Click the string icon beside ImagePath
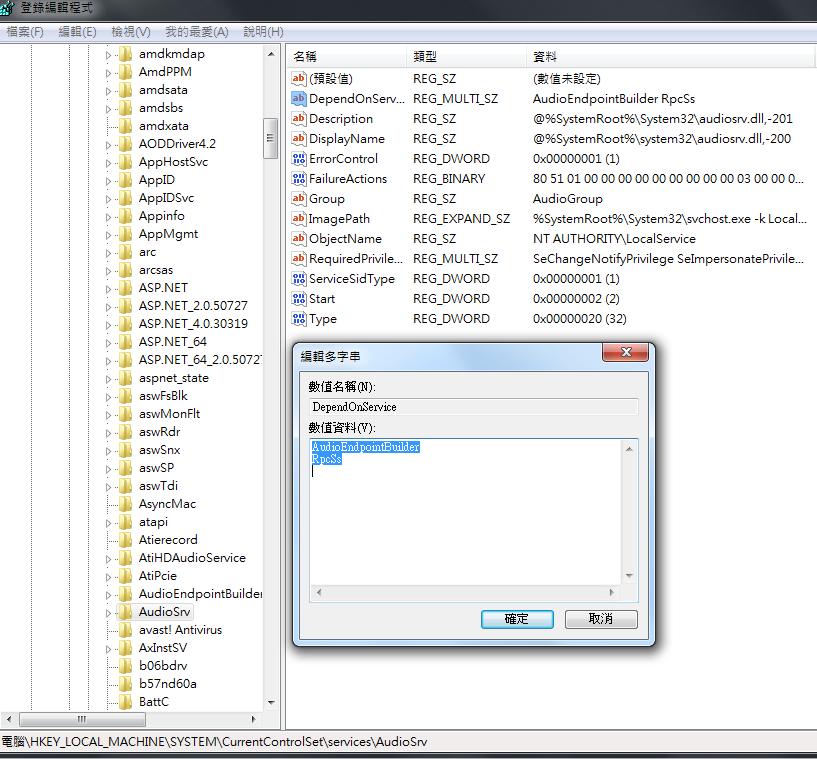Screen dimensions: 817x759 tap(299, 219)
